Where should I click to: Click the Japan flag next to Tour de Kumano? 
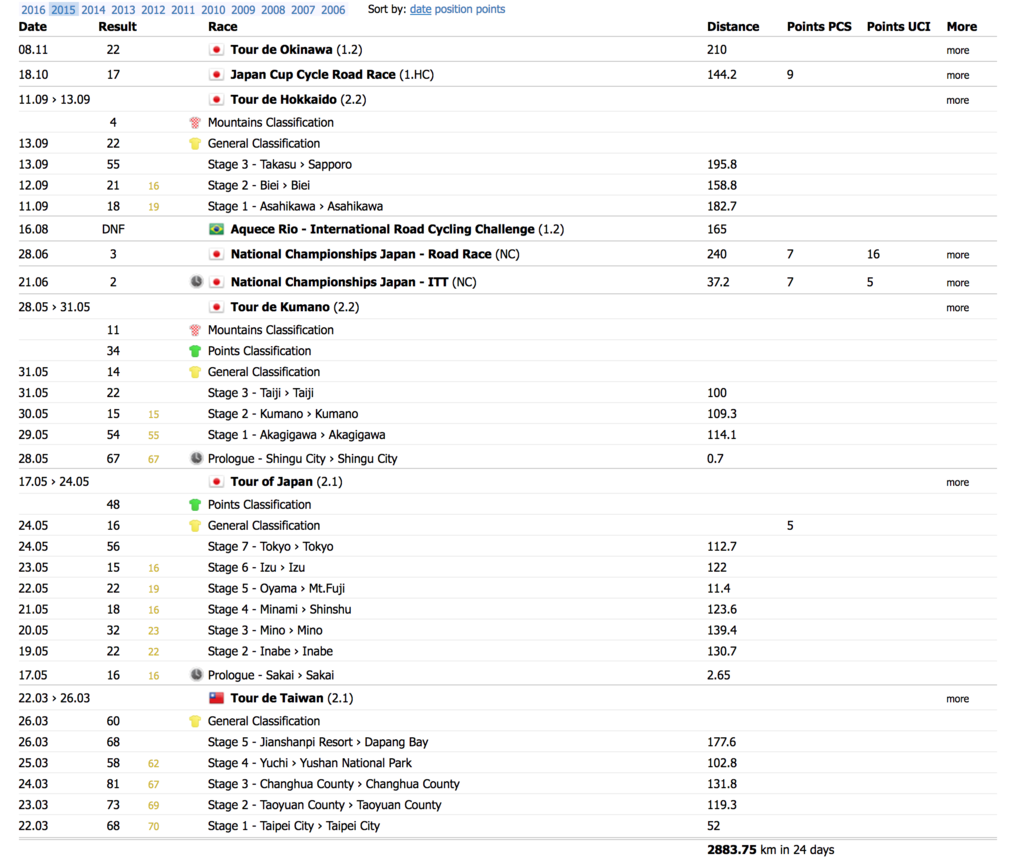[216, 307]
